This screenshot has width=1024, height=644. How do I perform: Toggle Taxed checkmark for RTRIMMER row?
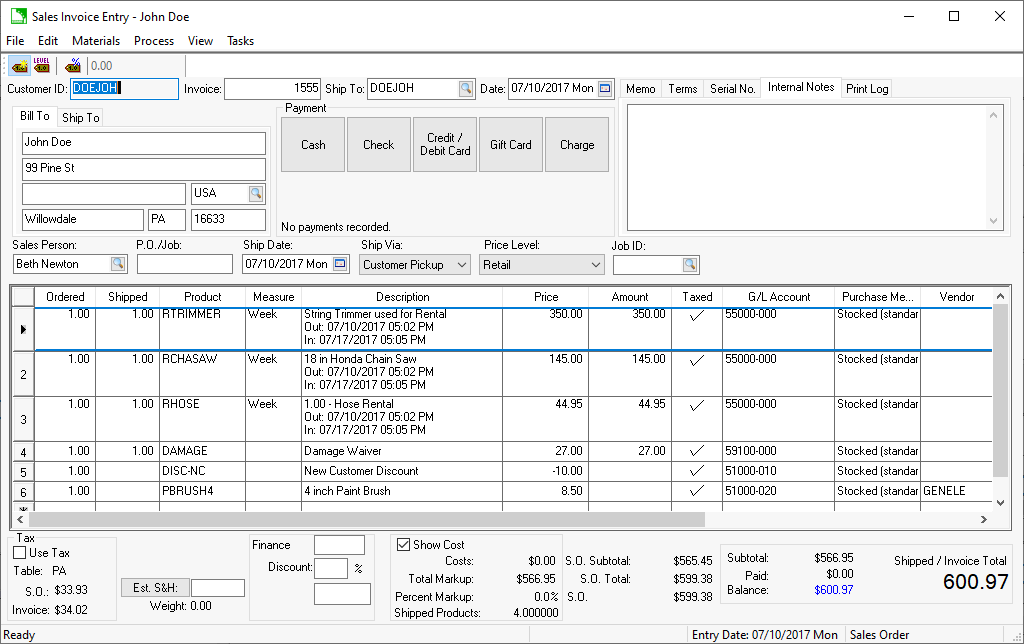tap(697, 315)
